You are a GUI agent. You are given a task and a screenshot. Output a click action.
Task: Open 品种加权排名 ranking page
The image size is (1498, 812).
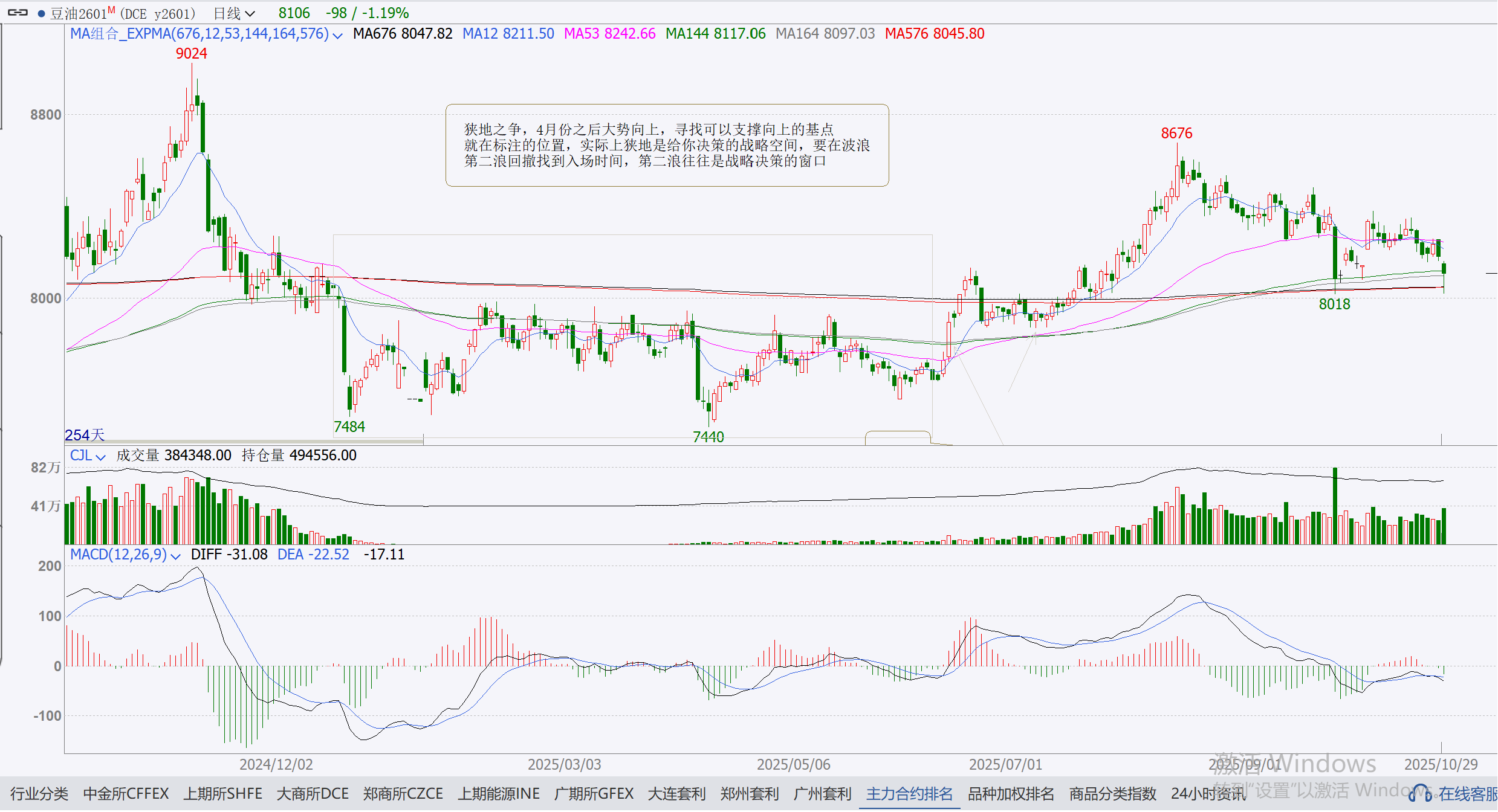(x=1010, y=793)
